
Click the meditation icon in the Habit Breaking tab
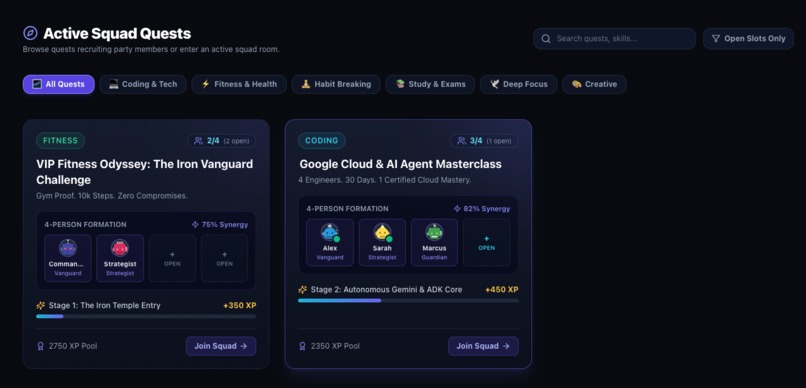[x=306, y=84]
